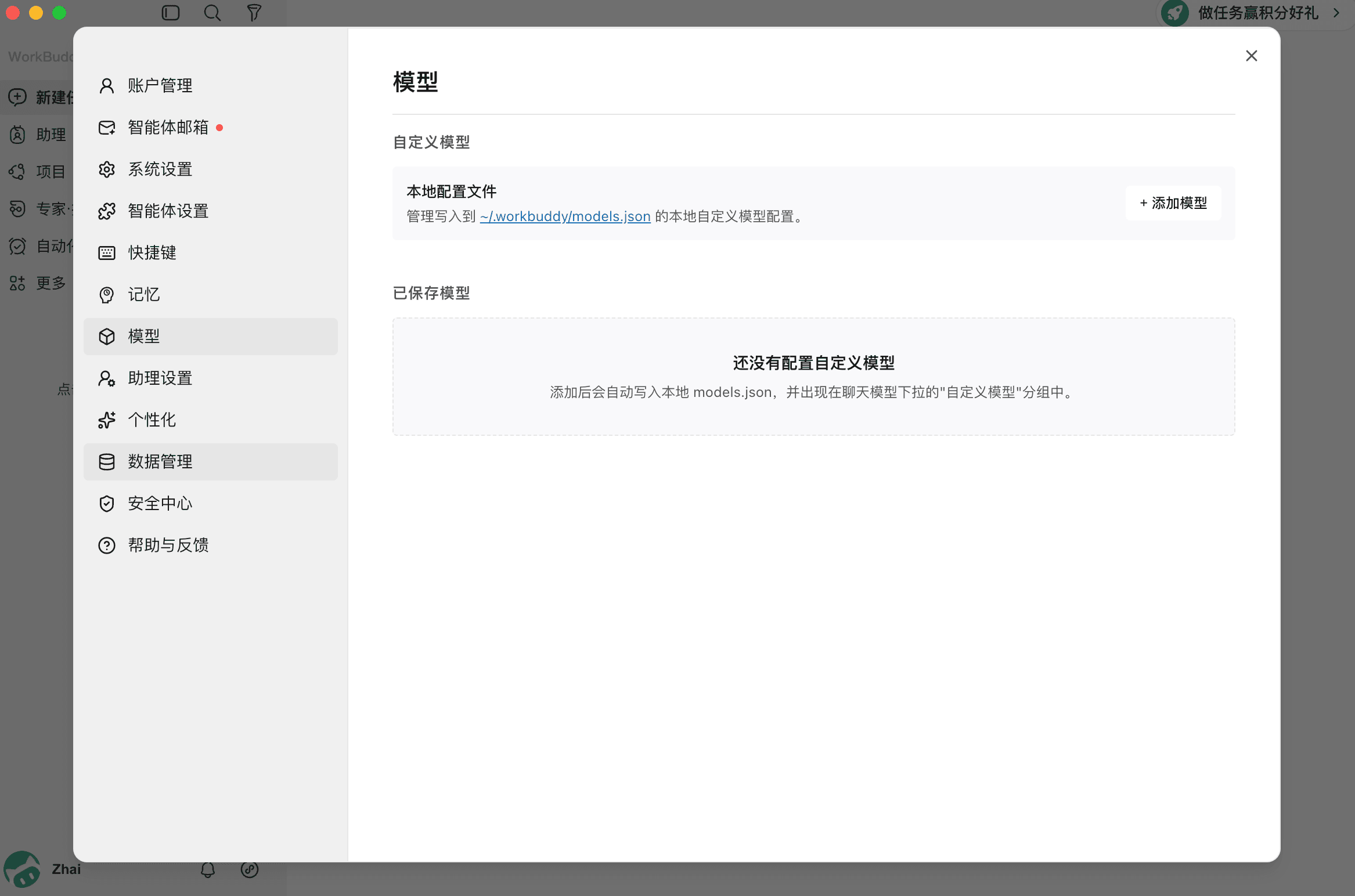The height and width of the screenshot is (896, 1355).
Task: Open the ~/.workbuddy/models.json link
Action: point(565,216)
